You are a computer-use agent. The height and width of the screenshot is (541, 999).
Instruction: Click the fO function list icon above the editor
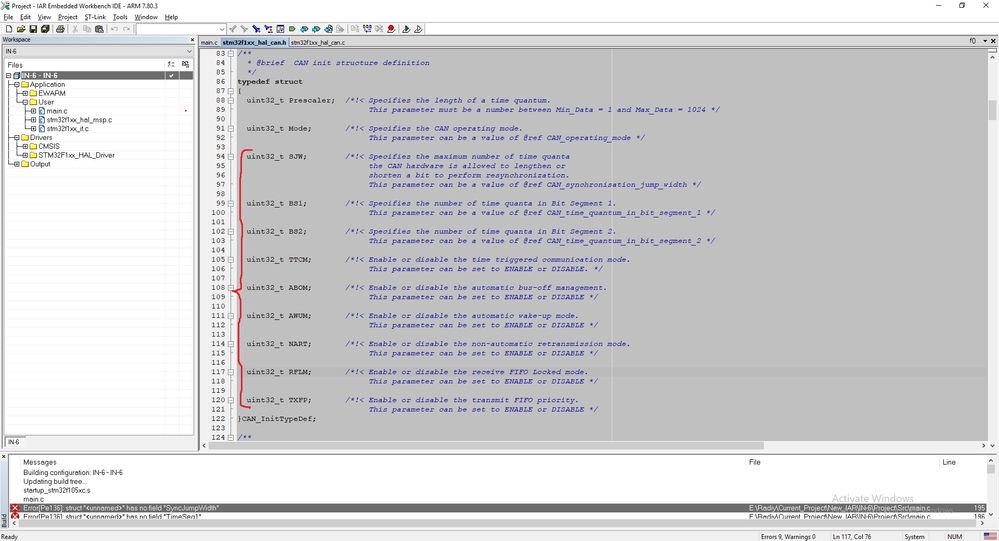coord(972,41)
